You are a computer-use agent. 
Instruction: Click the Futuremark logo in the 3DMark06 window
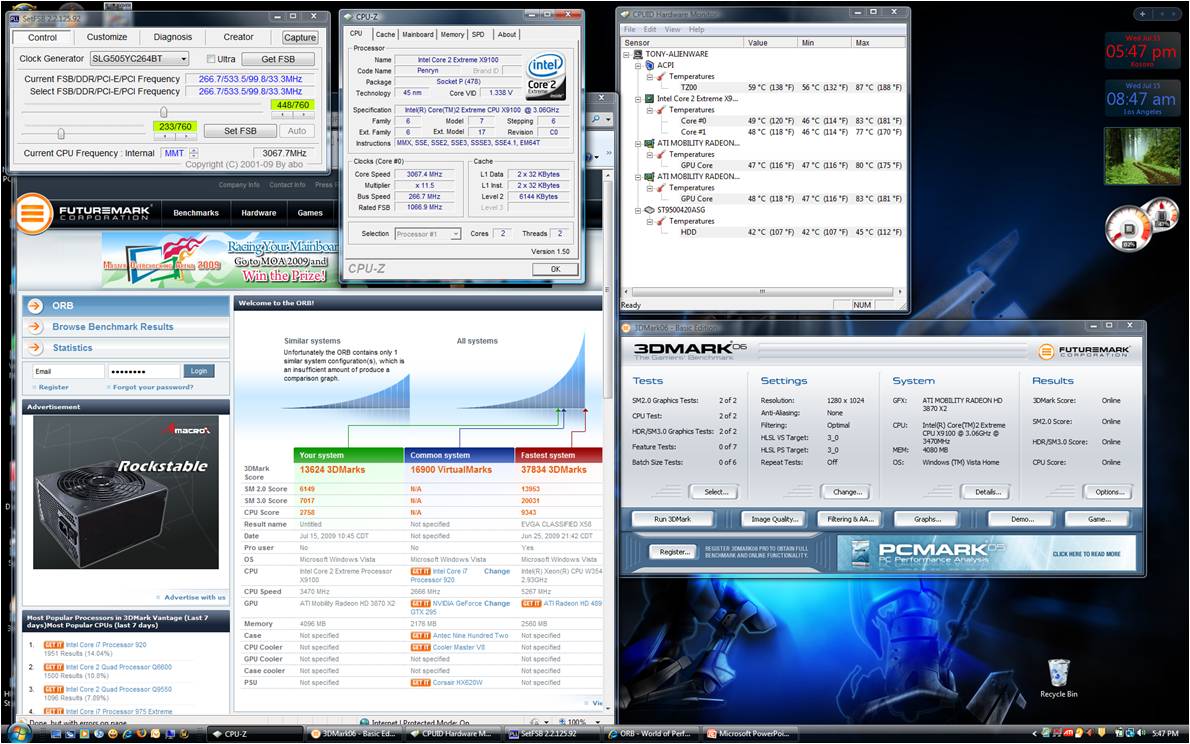click(1083, 351)
